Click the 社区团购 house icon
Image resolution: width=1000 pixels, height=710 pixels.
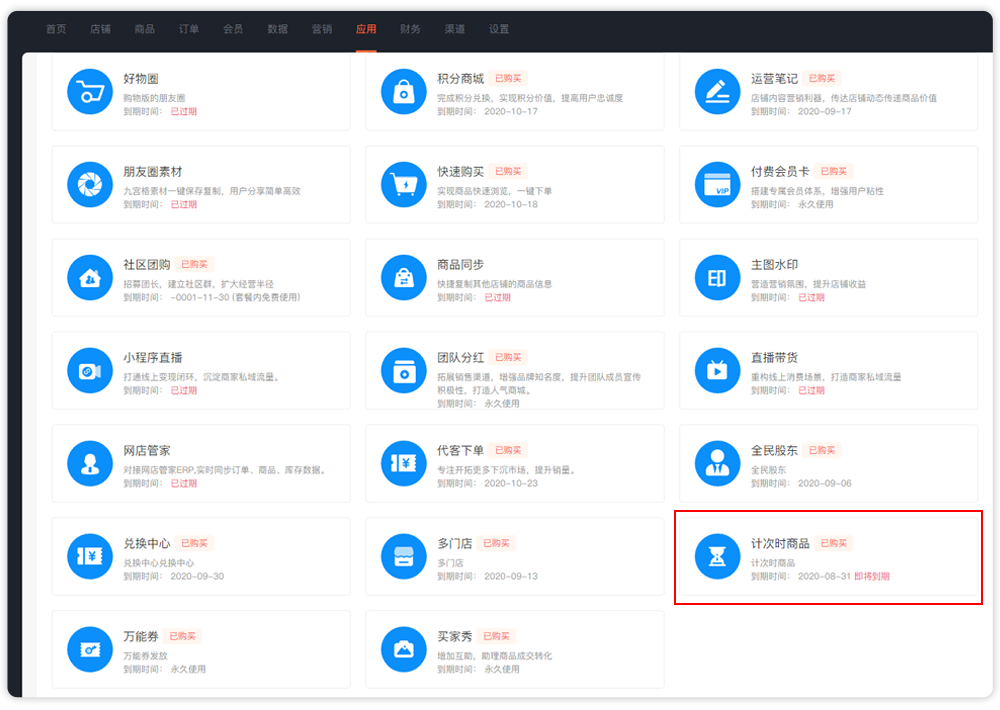(89, 278)
